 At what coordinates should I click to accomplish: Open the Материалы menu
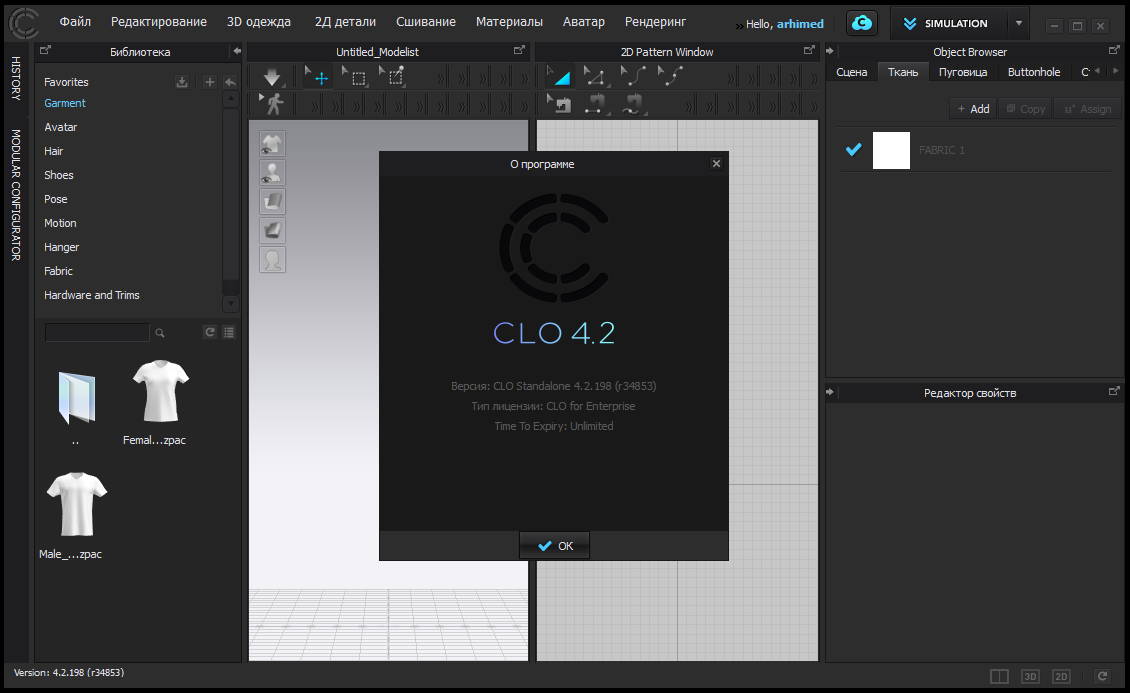[509, 22]
